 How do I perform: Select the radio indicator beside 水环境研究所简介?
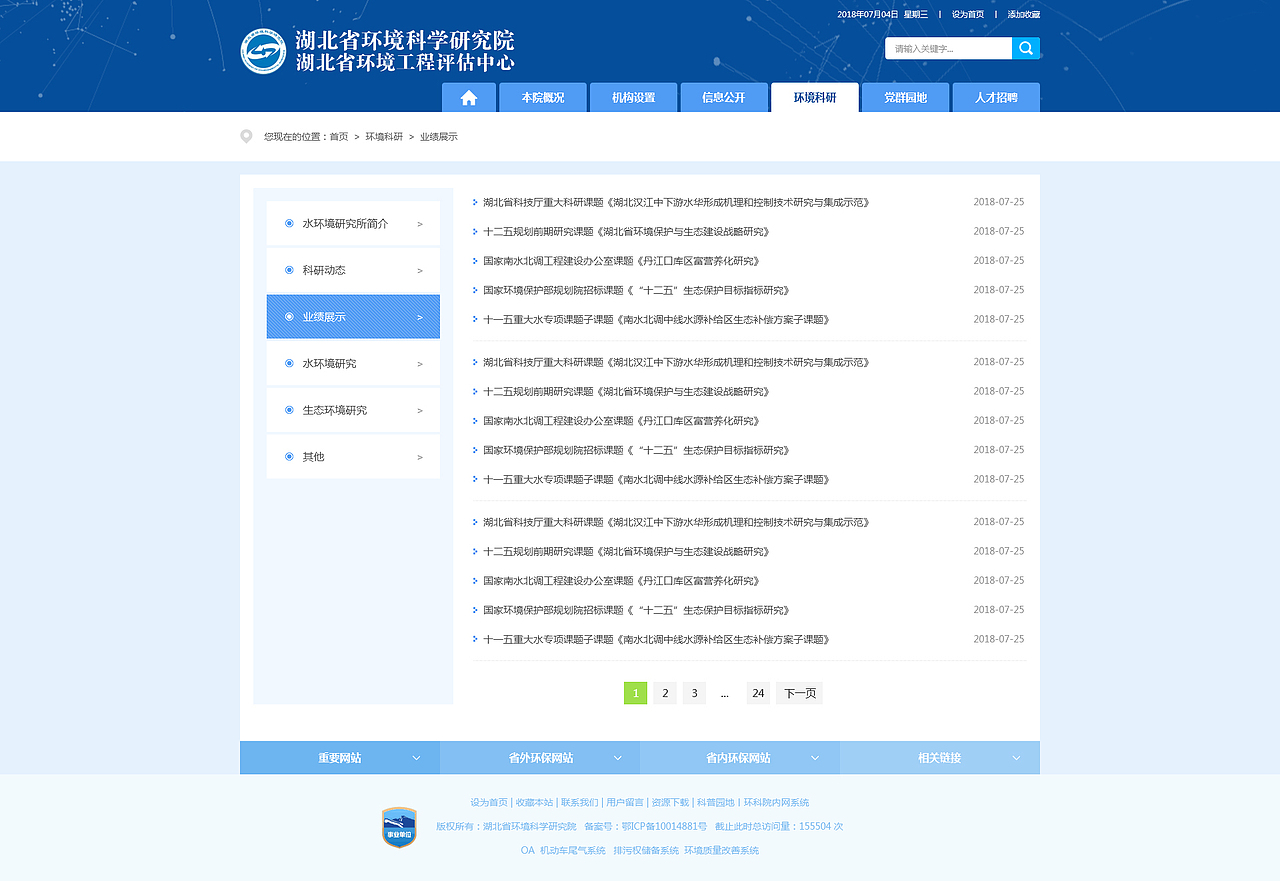click(x=288, y=223)
